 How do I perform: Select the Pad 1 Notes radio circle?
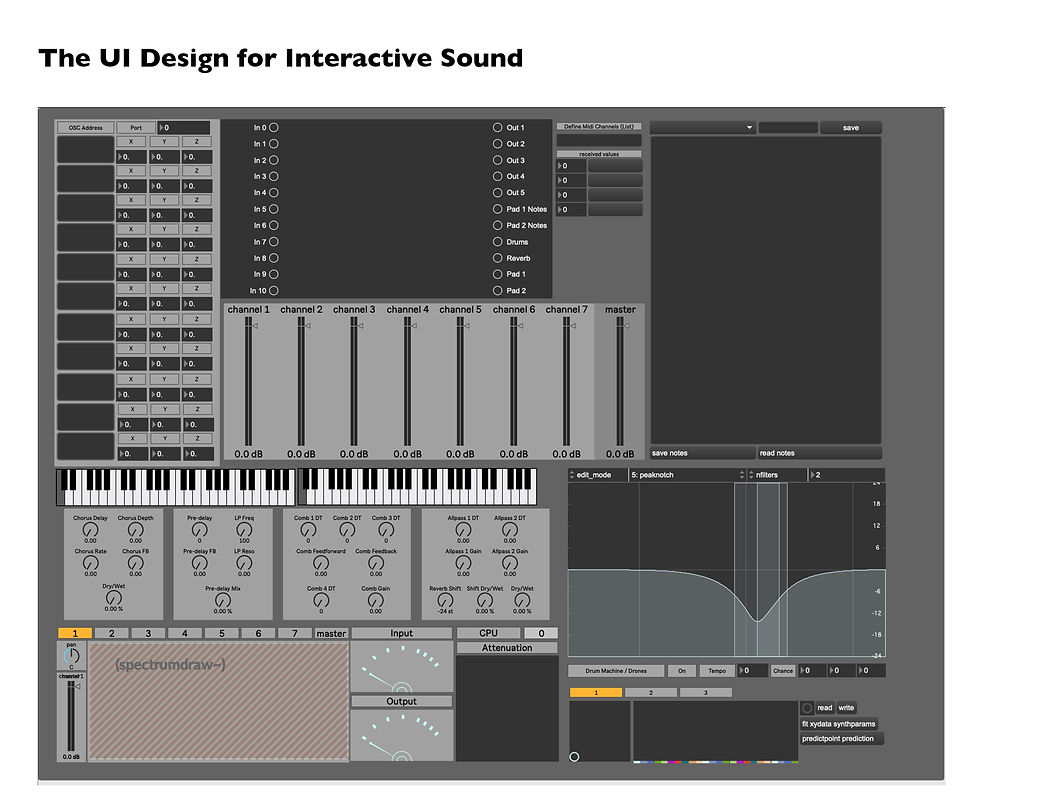[497, 209]
